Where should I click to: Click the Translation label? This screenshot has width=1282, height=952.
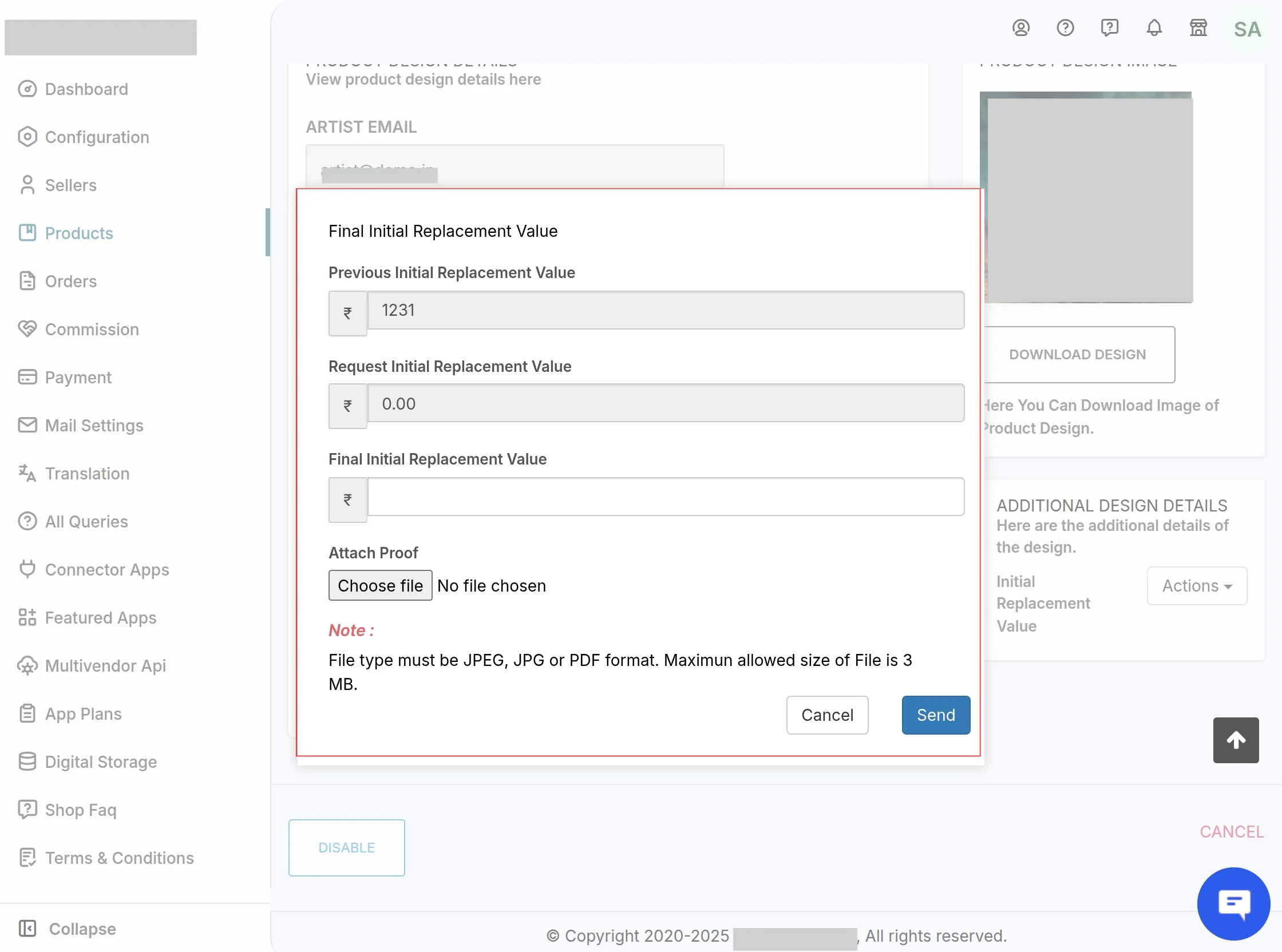click(87, 473)
